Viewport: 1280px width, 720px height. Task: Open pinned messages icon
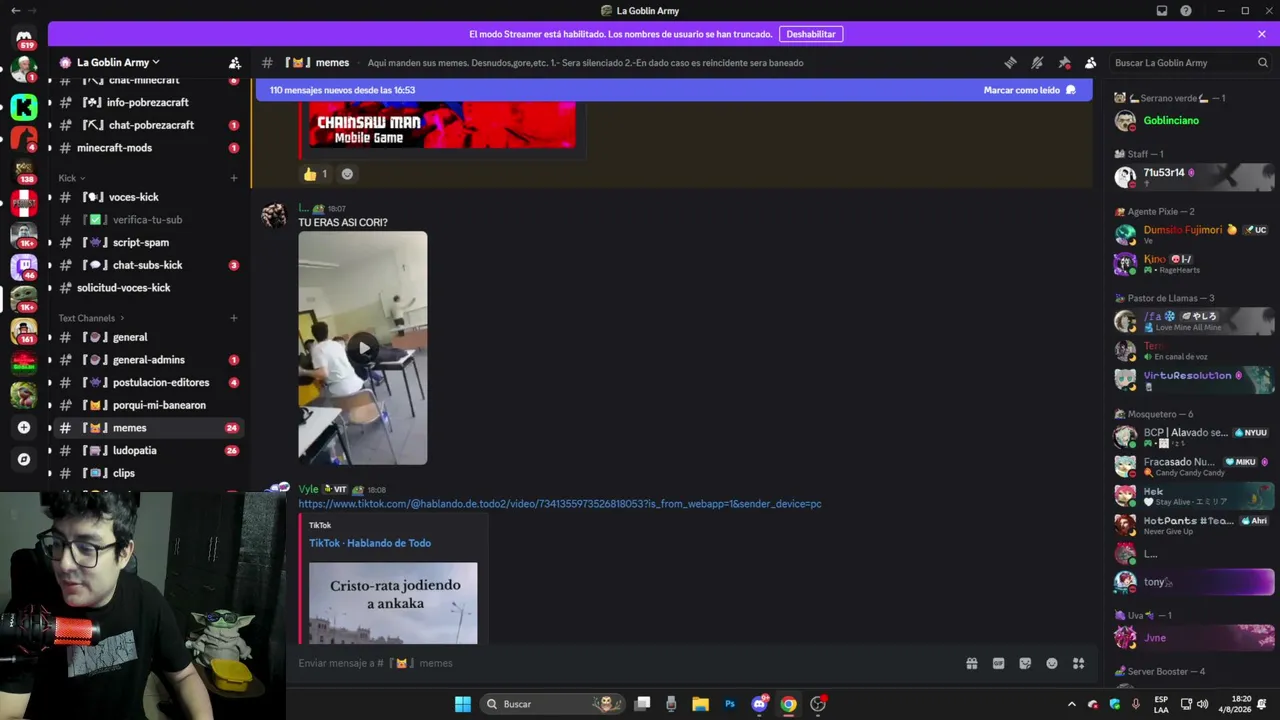[x=1064, y=62]
